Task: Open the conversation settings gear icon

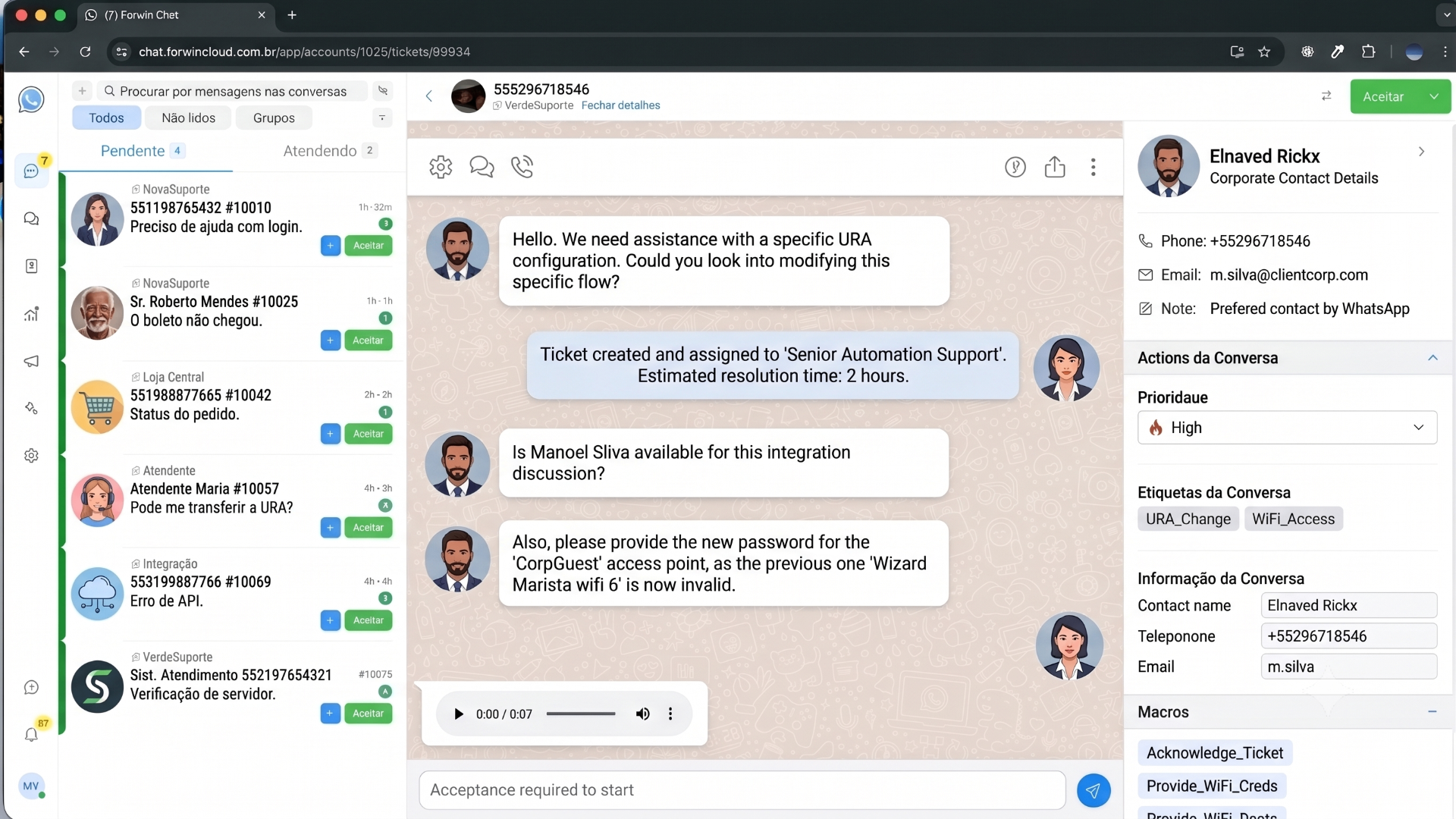Action: [x=441, y=166]
